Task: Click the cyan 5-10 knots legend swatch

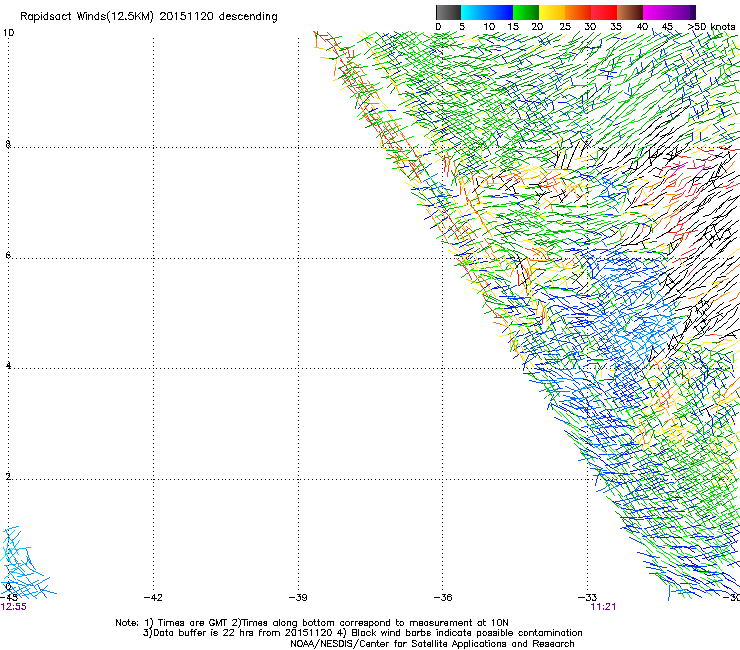Action: [474, 12]
